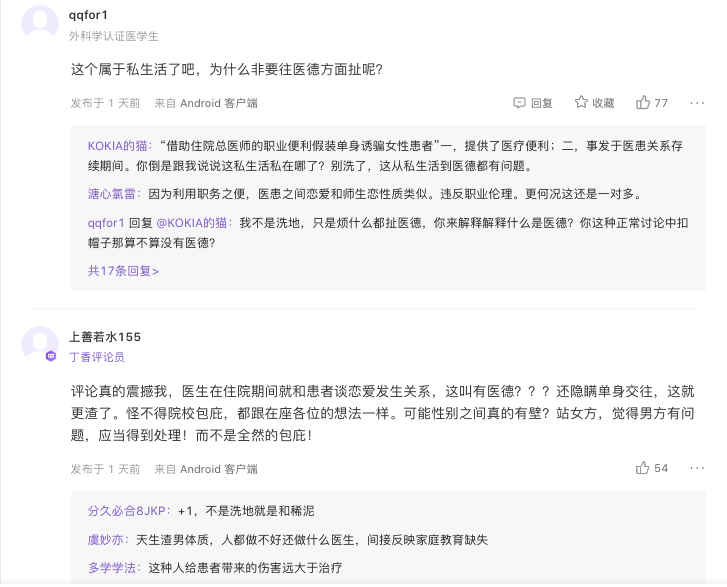
Task: Open the 上善若水155 username profile
Action: (x=105, y=337)
